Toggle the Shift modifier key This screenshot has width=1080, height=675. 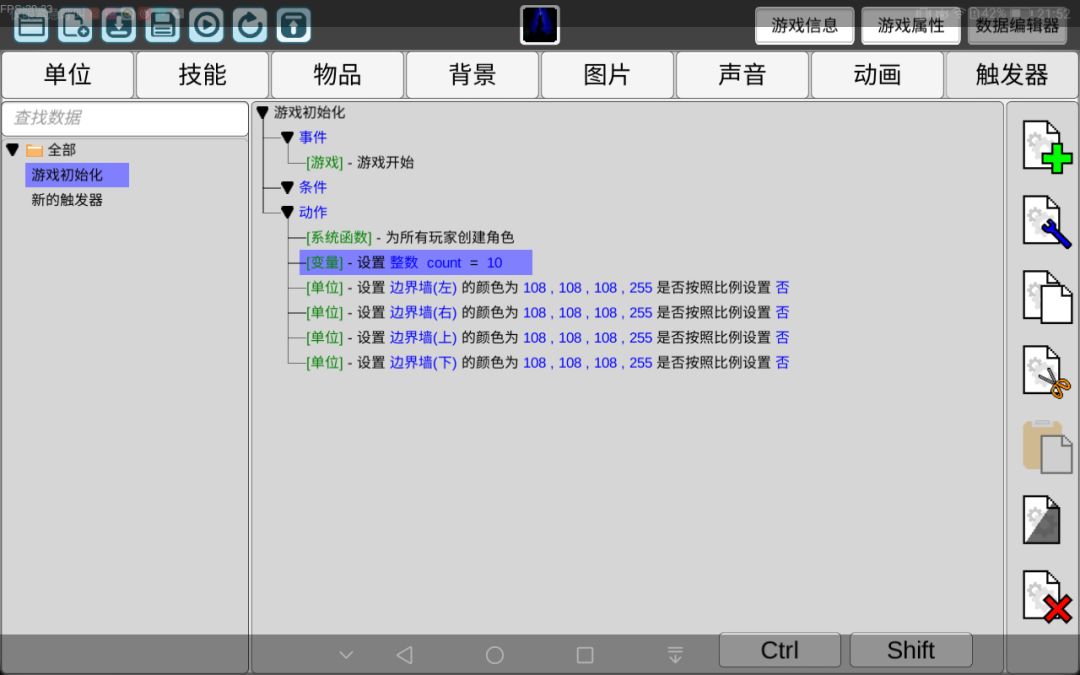click(911, 650)
